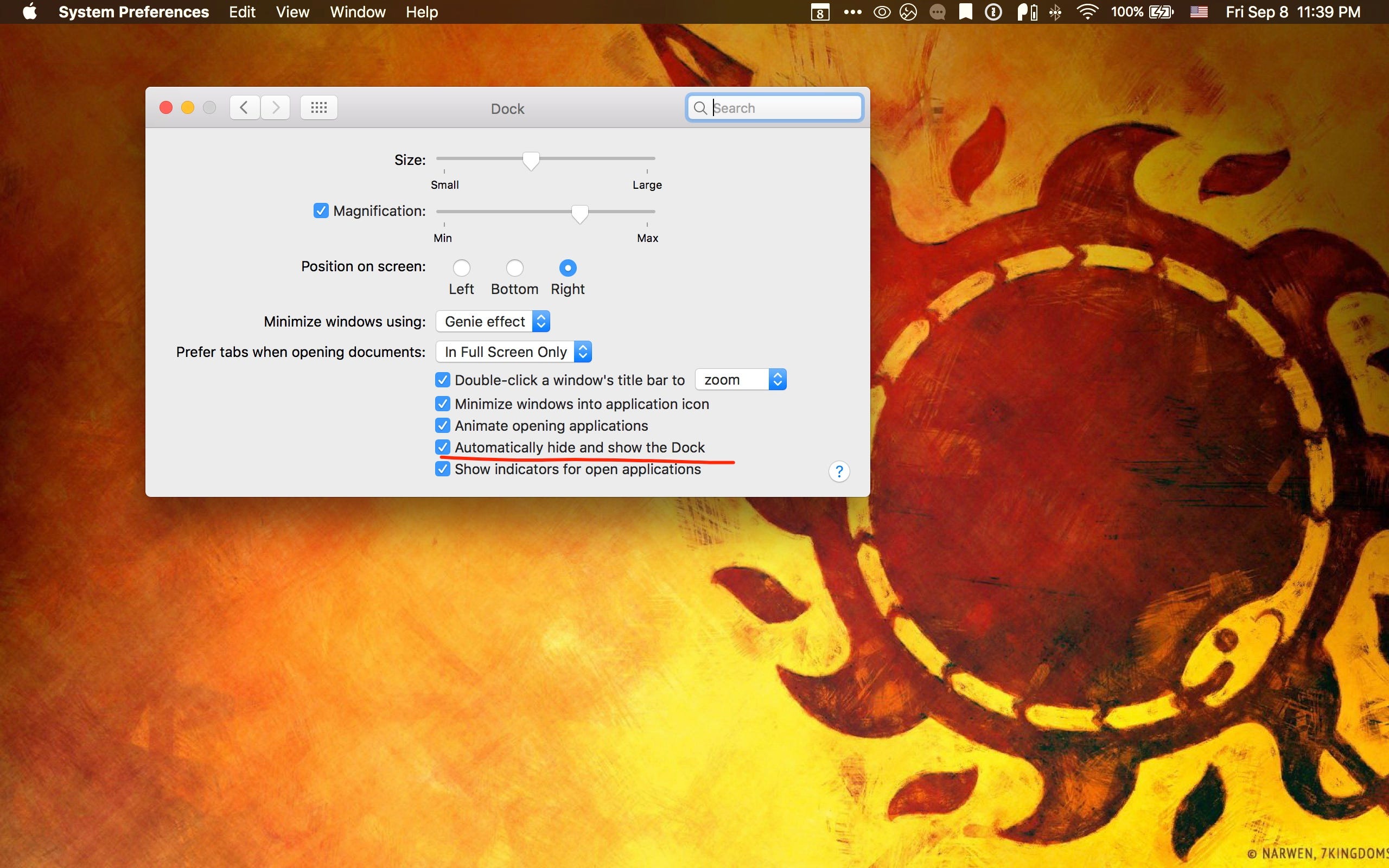Open the Window menu

coord(358,11)
